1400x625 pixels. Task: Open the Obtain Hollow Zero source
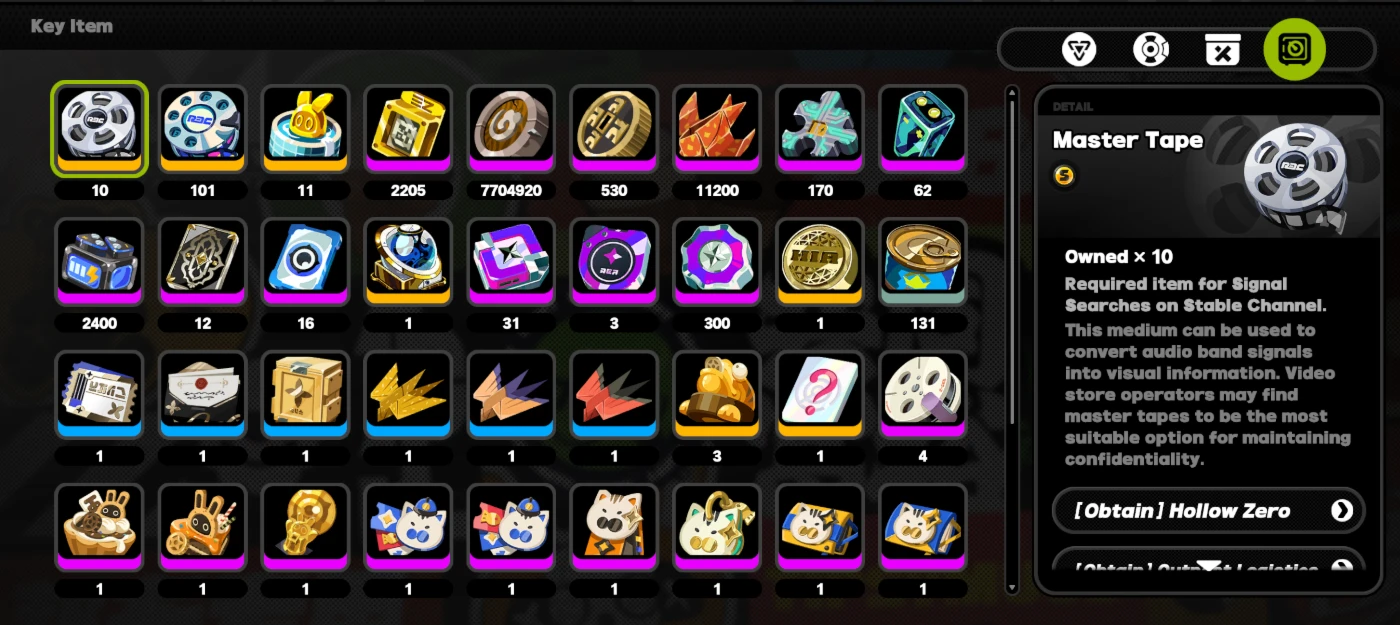tap(1209, 511)
